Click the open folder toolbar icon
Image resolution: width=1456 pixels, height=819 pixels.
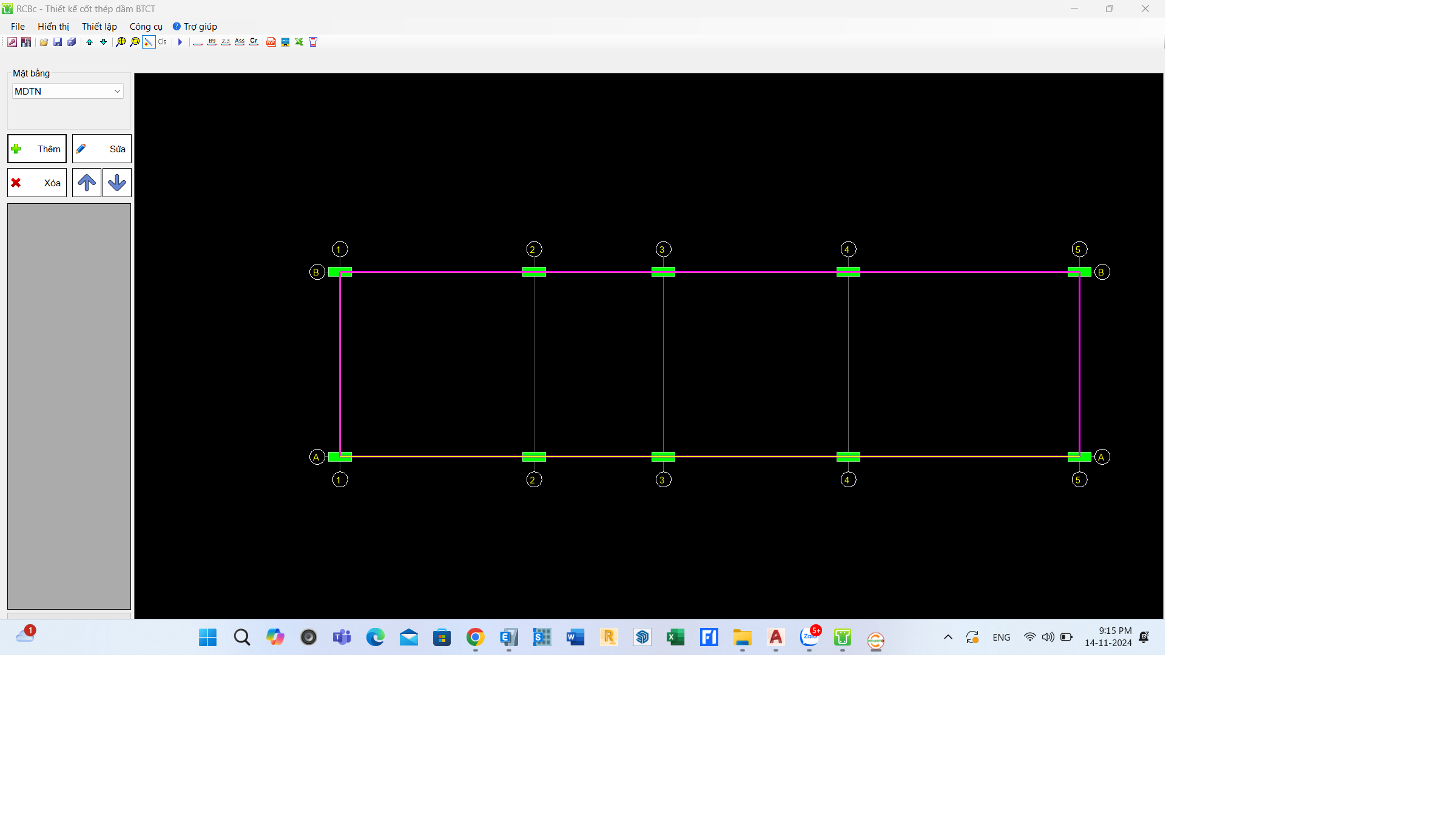pyautogui.click(x=44, y=42)
